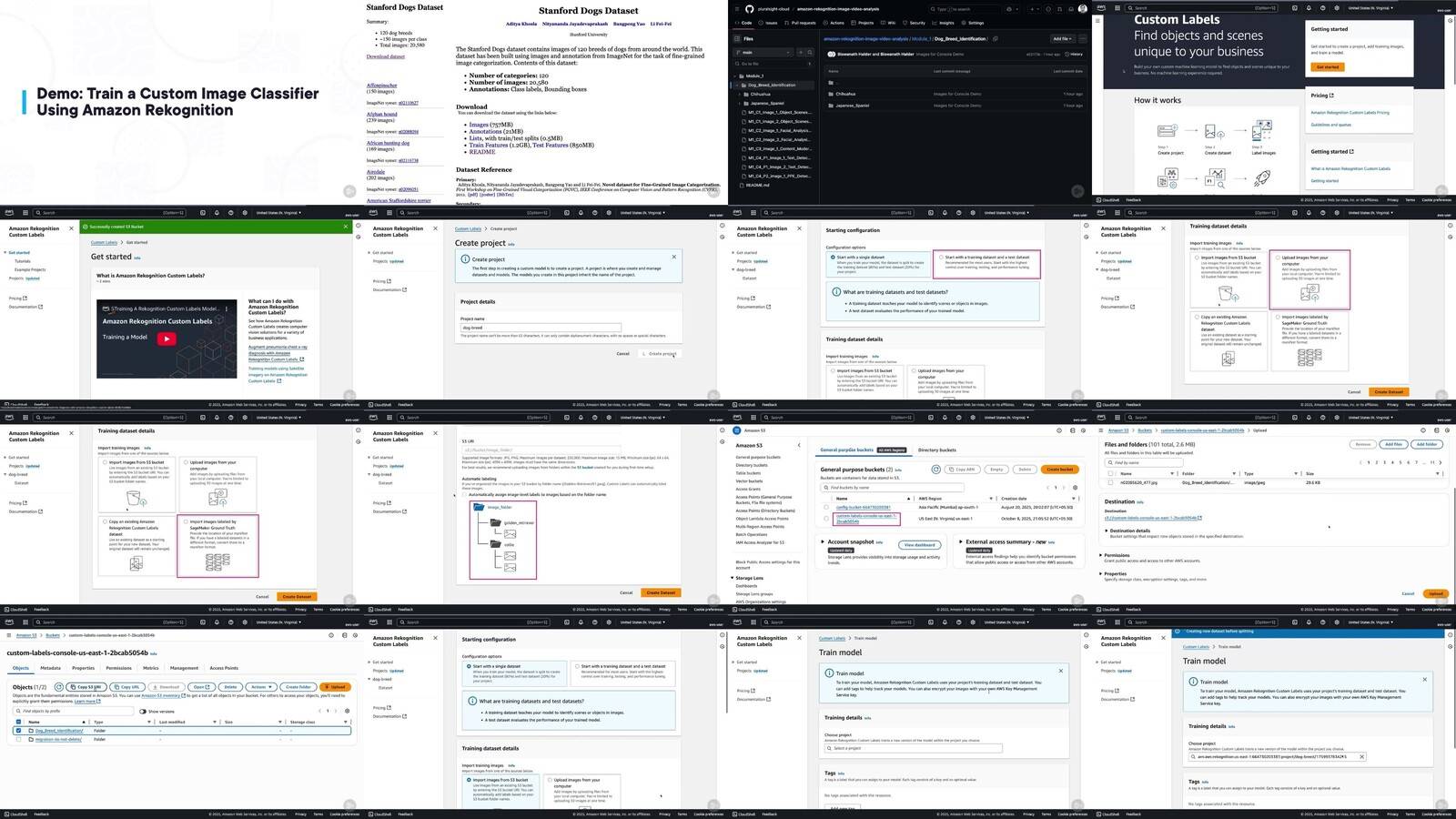The width and height of the screenshot is (1456, 819).
Task: Focus the 'Find objects by prefix' search box
Action: 73,711
